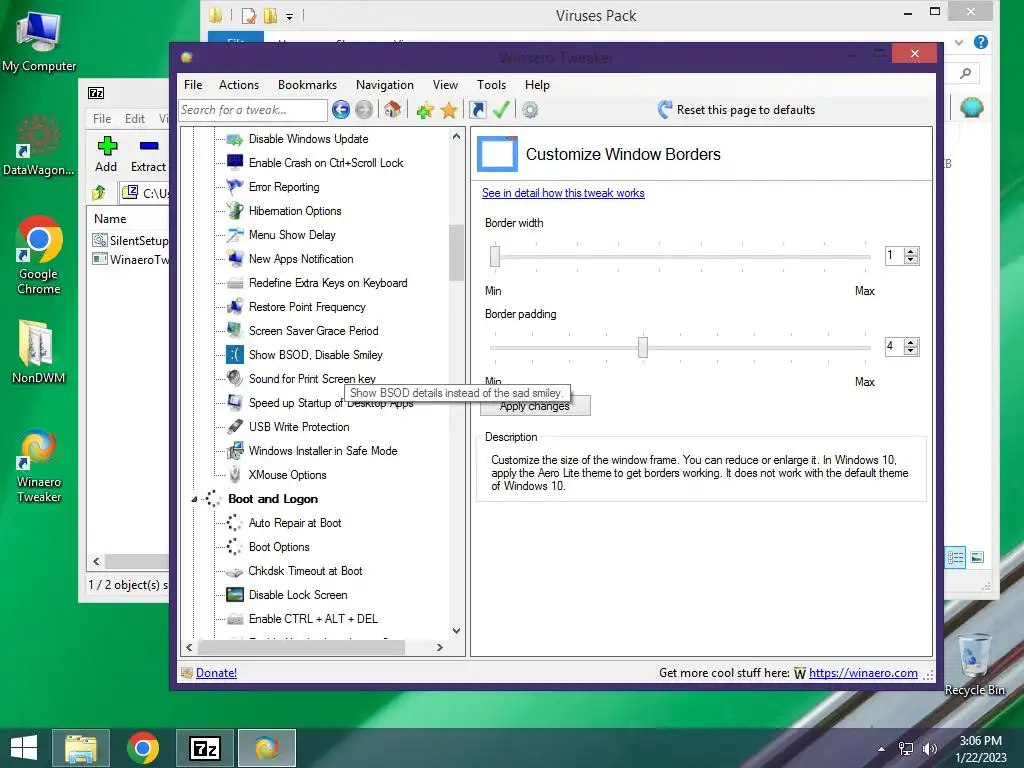Select Show BSOD, Disable Smiley
Image resolution: width=1024 pixels, height=768 pixels.
coord(315,355)
